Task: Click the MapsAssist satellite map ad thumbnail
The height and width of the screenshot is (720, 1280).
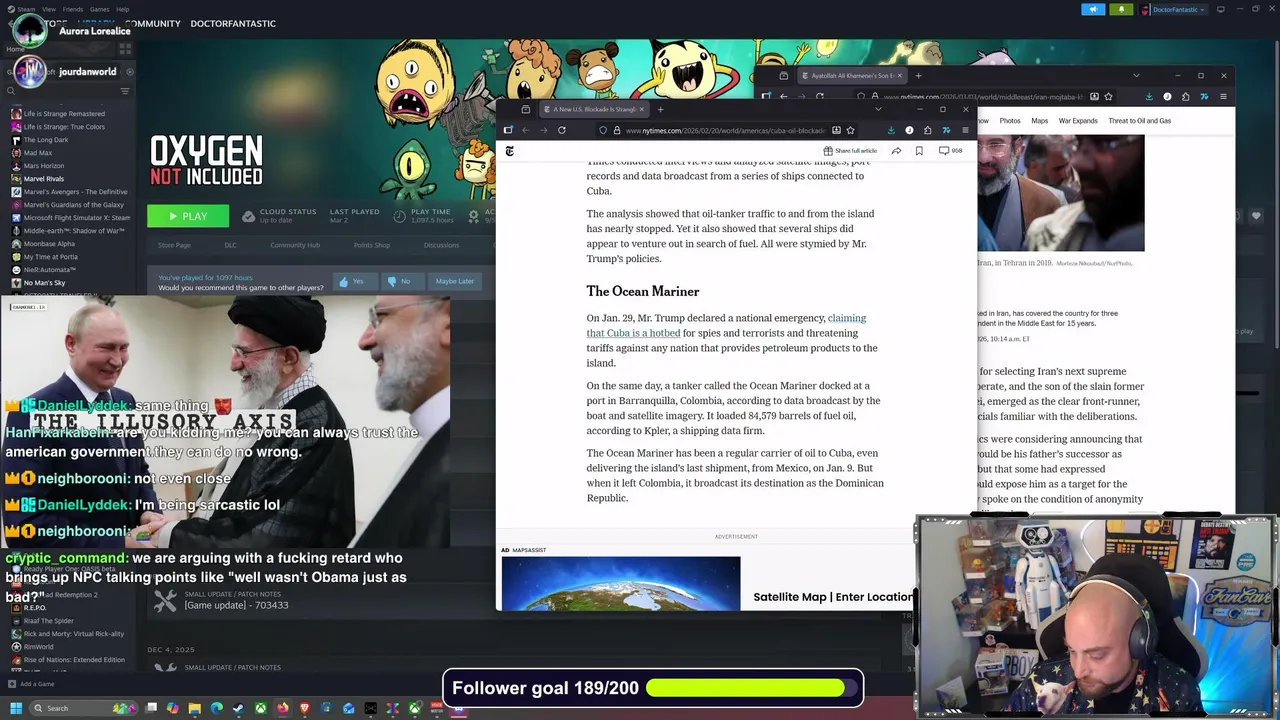Action: pos(621,583)
